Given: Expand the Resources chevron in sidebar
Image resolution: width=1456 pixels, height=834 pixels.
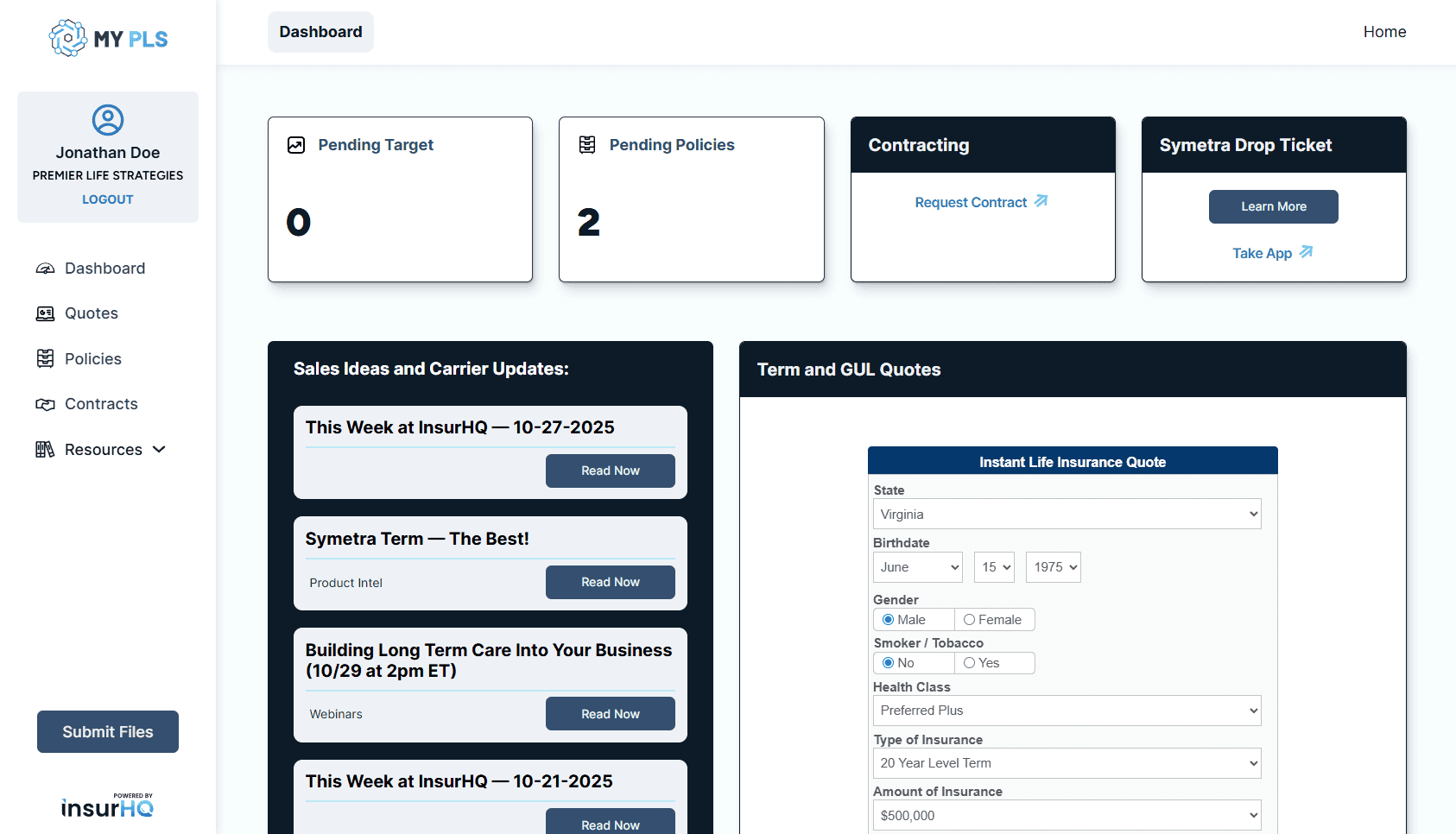Looking at the screenshot, I should (x=159, y=449).
